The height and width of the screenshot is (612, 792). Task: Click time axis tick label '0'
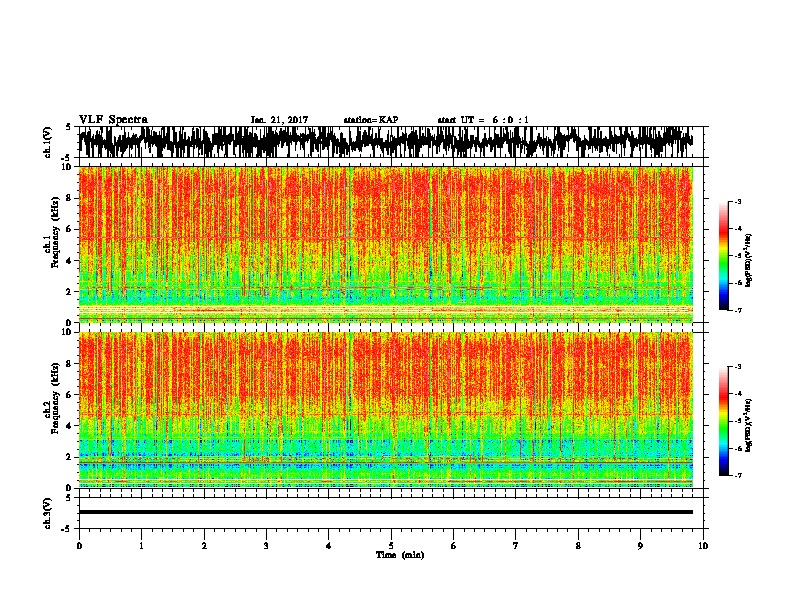[79, 545]
